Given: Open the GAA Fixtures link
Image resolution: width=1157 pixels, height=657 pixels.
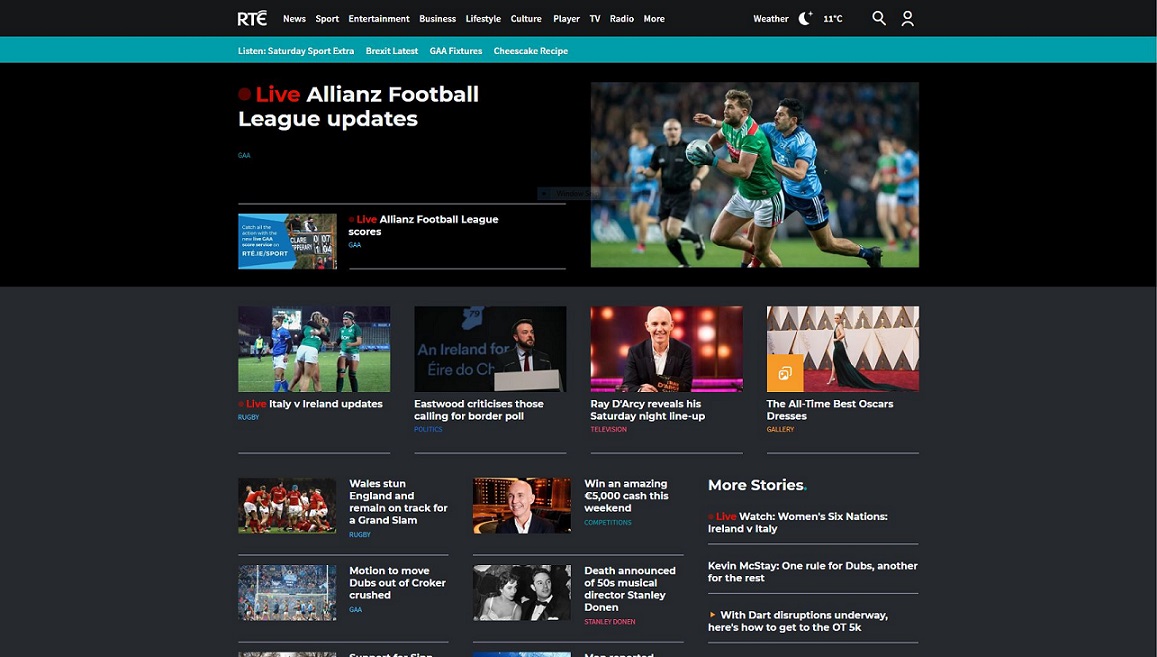Looking at the screenshot, I should click(456, 51).
